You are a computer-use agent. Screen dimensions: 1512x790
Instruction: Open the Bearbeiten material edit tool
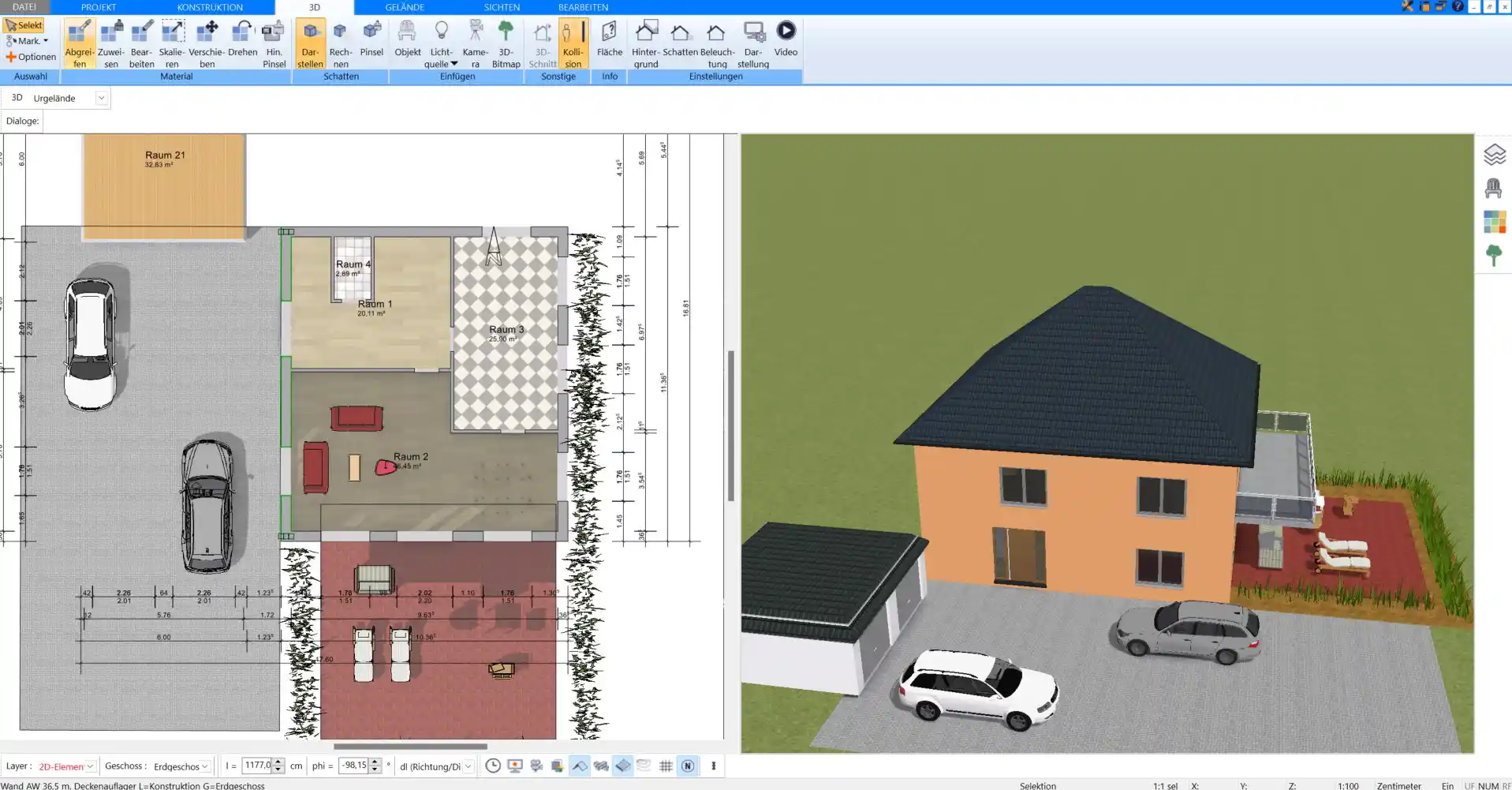tap(142, 43)
